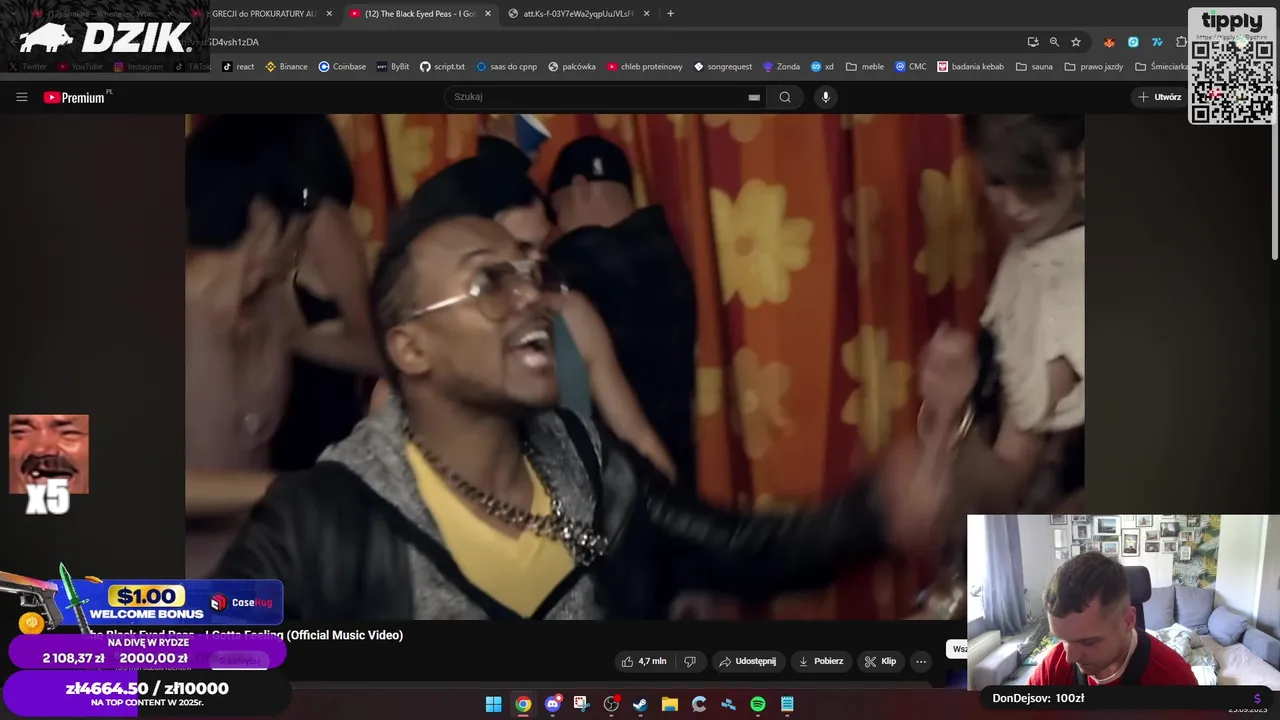Open the Binance bookmark
The height and width of the screenshot is (720, 1280).
[x=286, y=67]
